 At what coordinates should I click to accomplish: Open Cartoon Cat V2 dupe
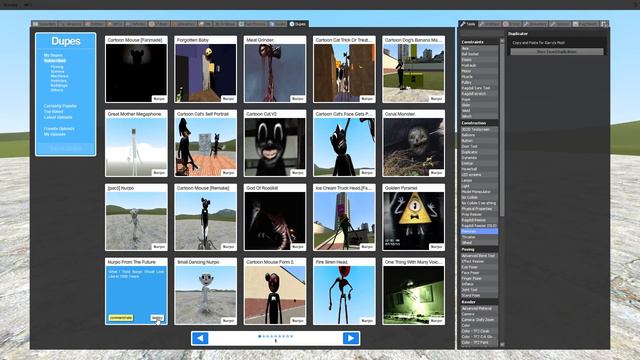(275, 143)
